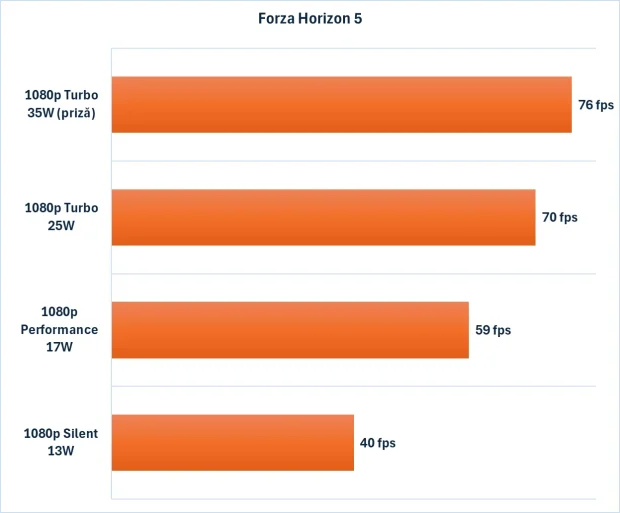Select the 1080p Performance 17W axis label
Screen dimensions: 620x513
pyautogui.click(x=62, y=329)
